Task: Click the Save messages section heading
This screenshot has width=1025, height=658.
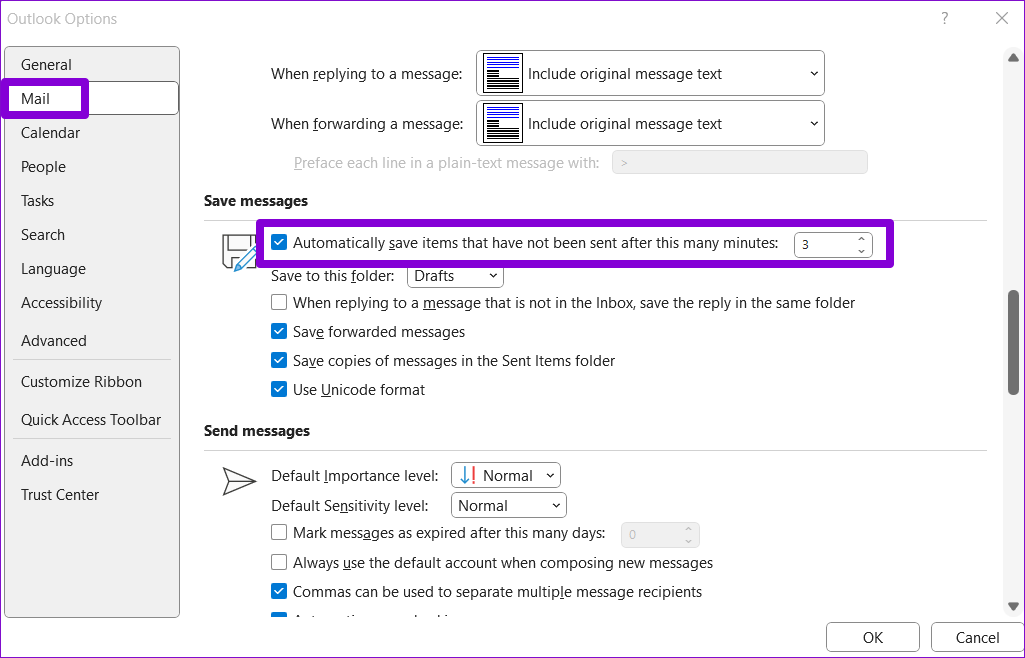Action: point(256,201)
